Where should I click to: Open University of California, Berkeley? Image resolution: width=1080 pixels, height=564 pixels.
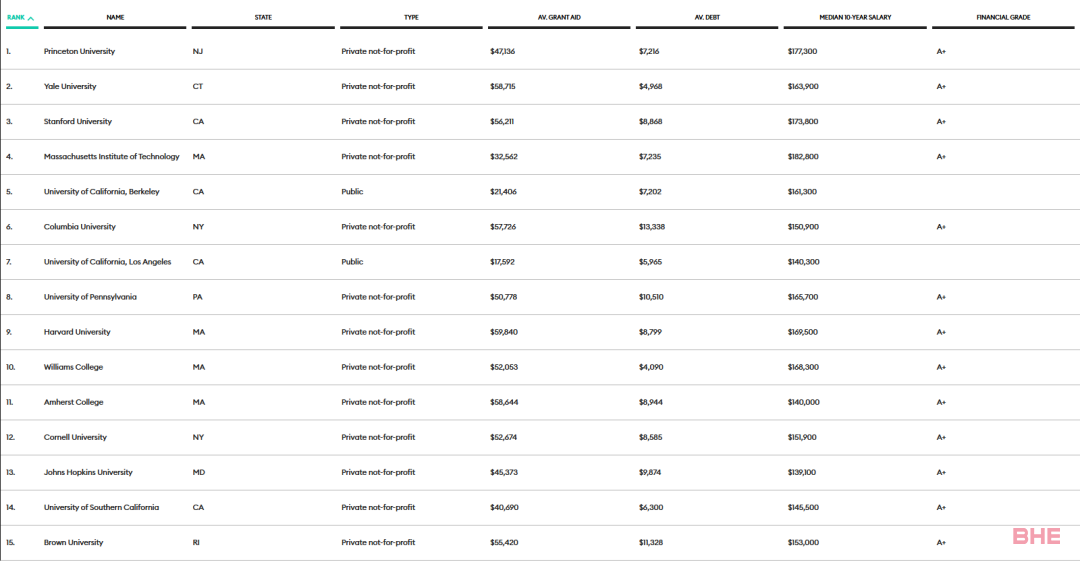pos(101,192)
